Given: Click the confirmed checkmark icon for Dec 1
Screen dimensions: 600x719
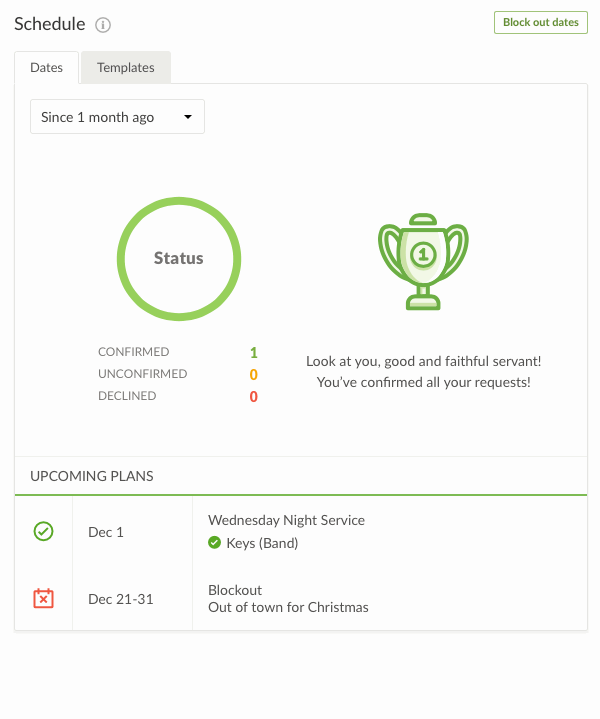Looking at the screenshot, I should point(43,531).
